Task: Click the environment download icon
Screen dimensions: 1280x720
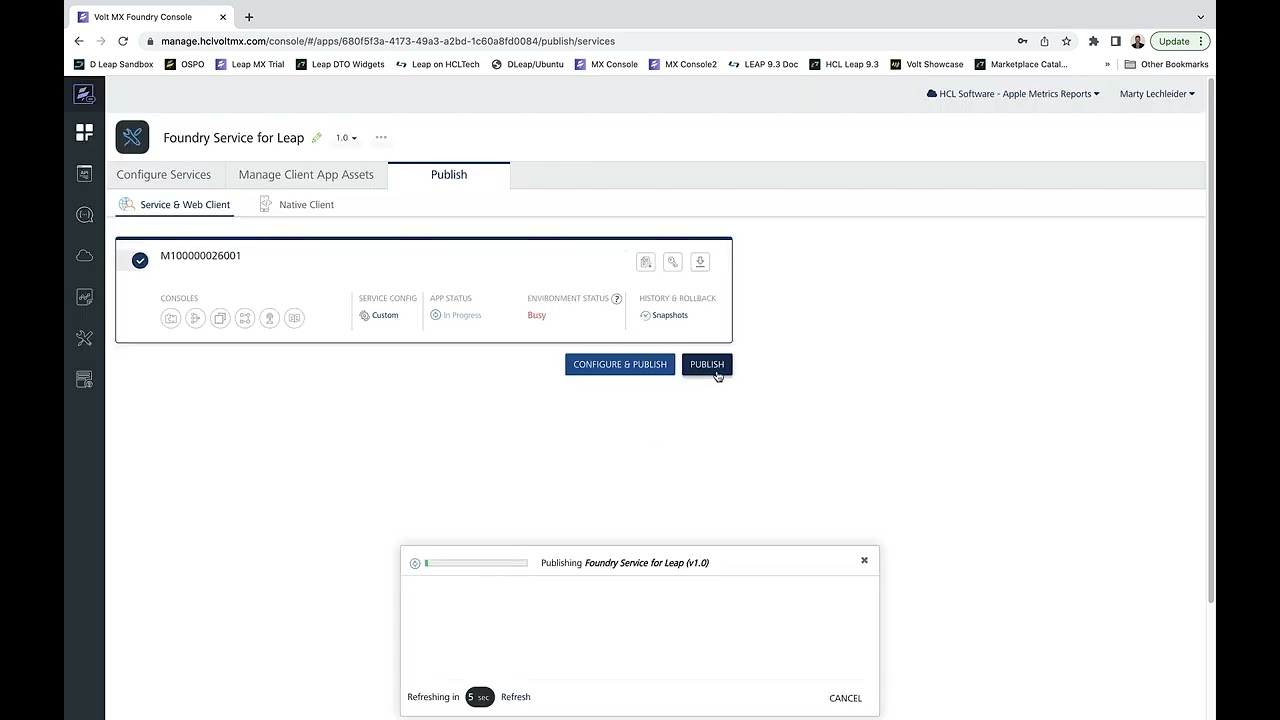Action: pyautogui.click(x=700, y=262)
